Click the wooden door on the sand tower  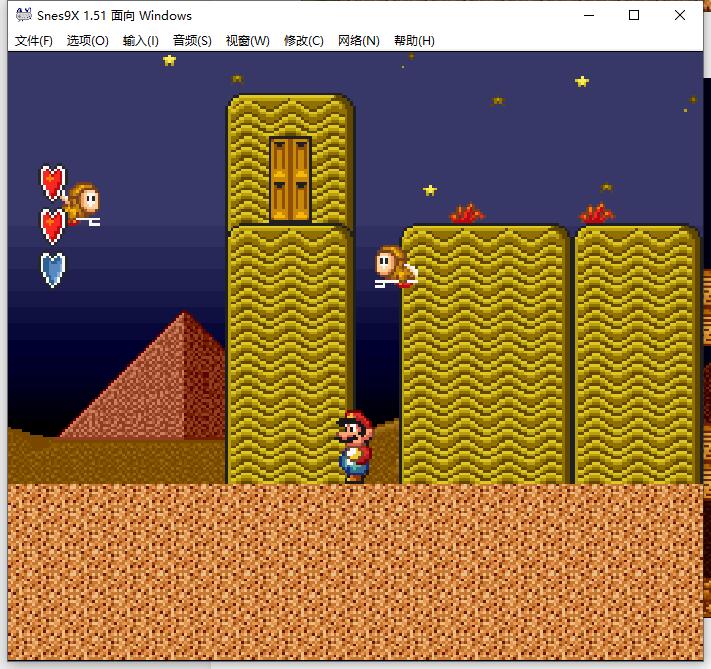pyautogui.click(x=290, y=180)
